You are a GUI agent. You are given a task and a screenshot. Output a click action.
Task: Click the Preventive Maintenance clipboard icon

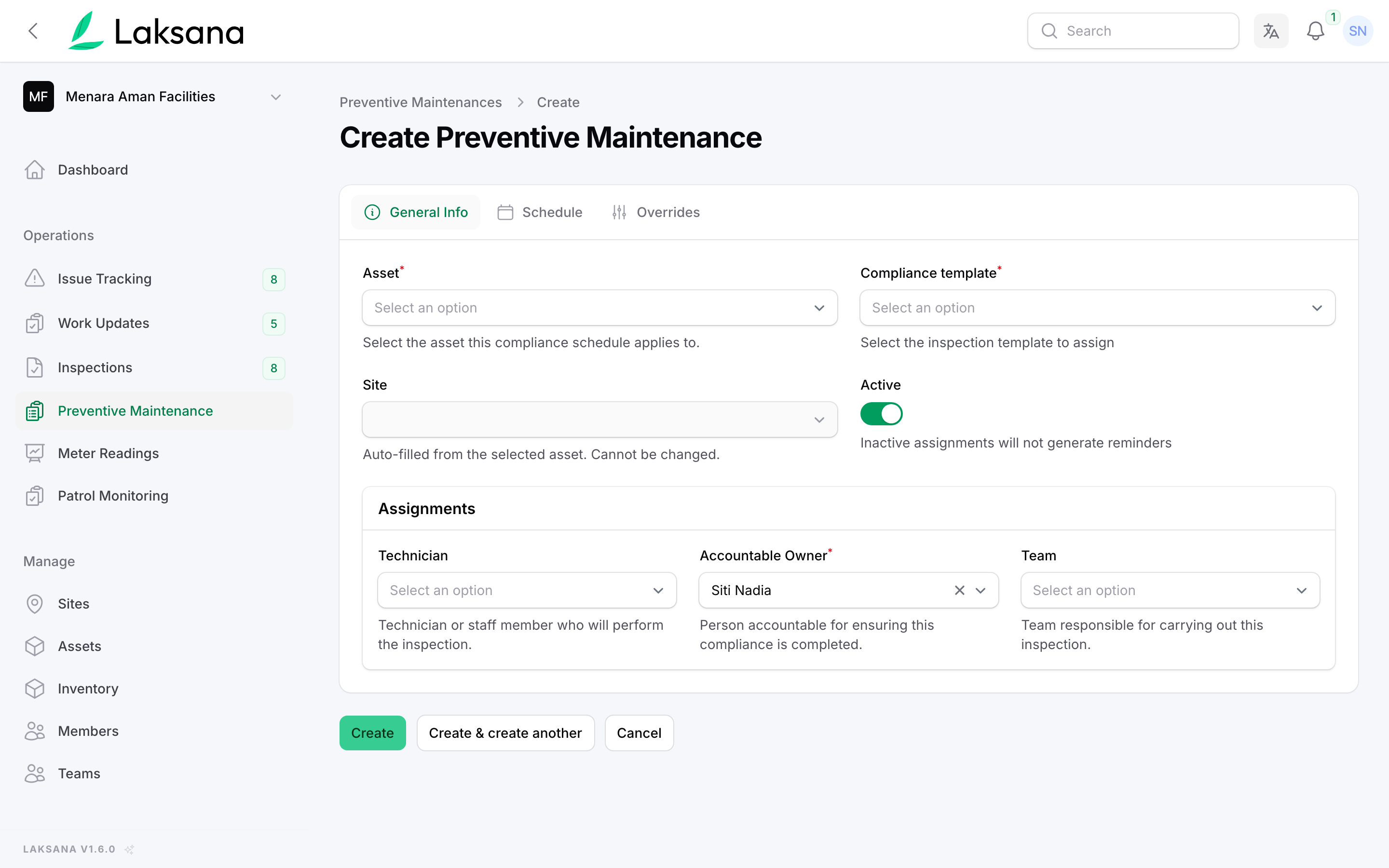pos(34,411)
